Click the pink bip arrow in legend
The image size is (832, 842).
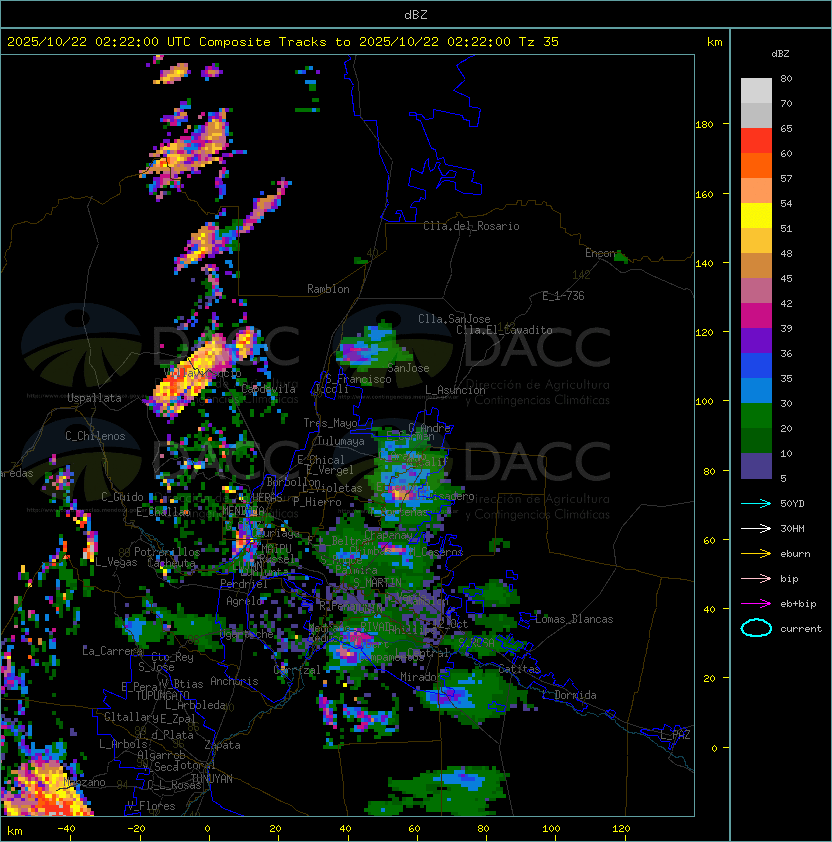pyautogui.click(x=756, y=578)
